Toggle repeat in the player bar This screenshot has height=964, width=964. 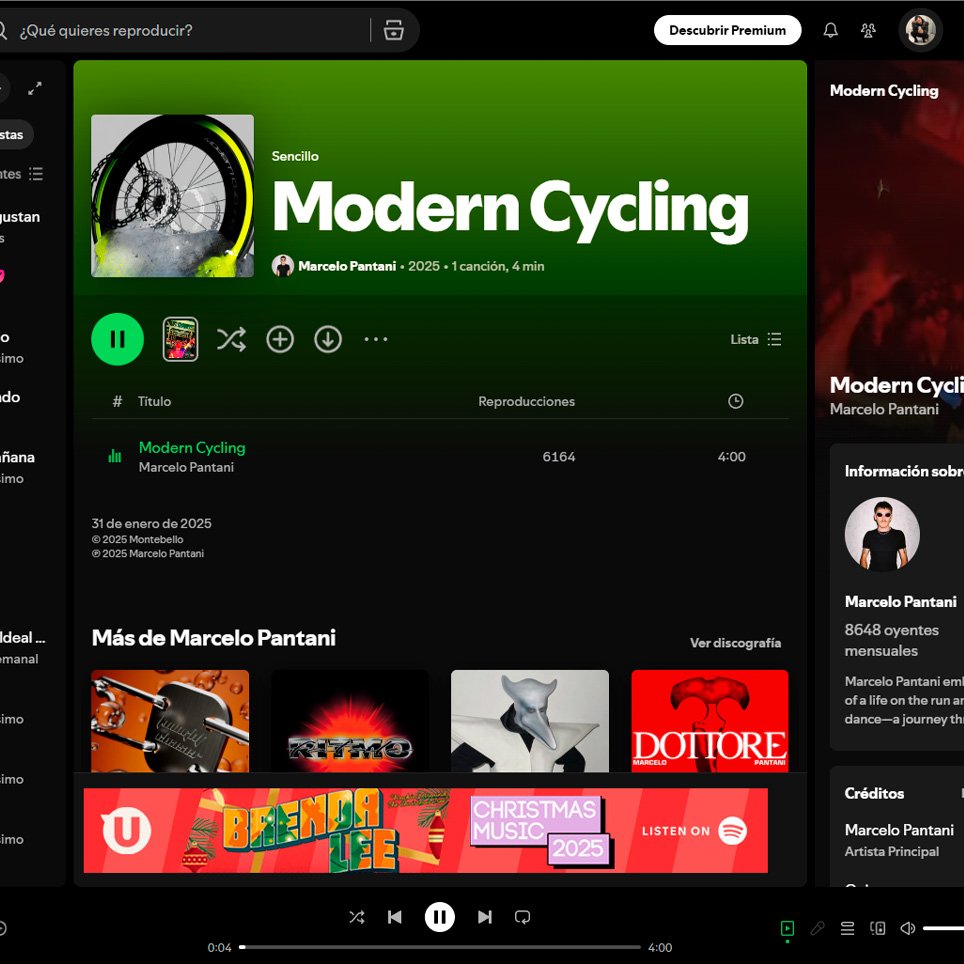pyautogui.click(x=522, y=917)
